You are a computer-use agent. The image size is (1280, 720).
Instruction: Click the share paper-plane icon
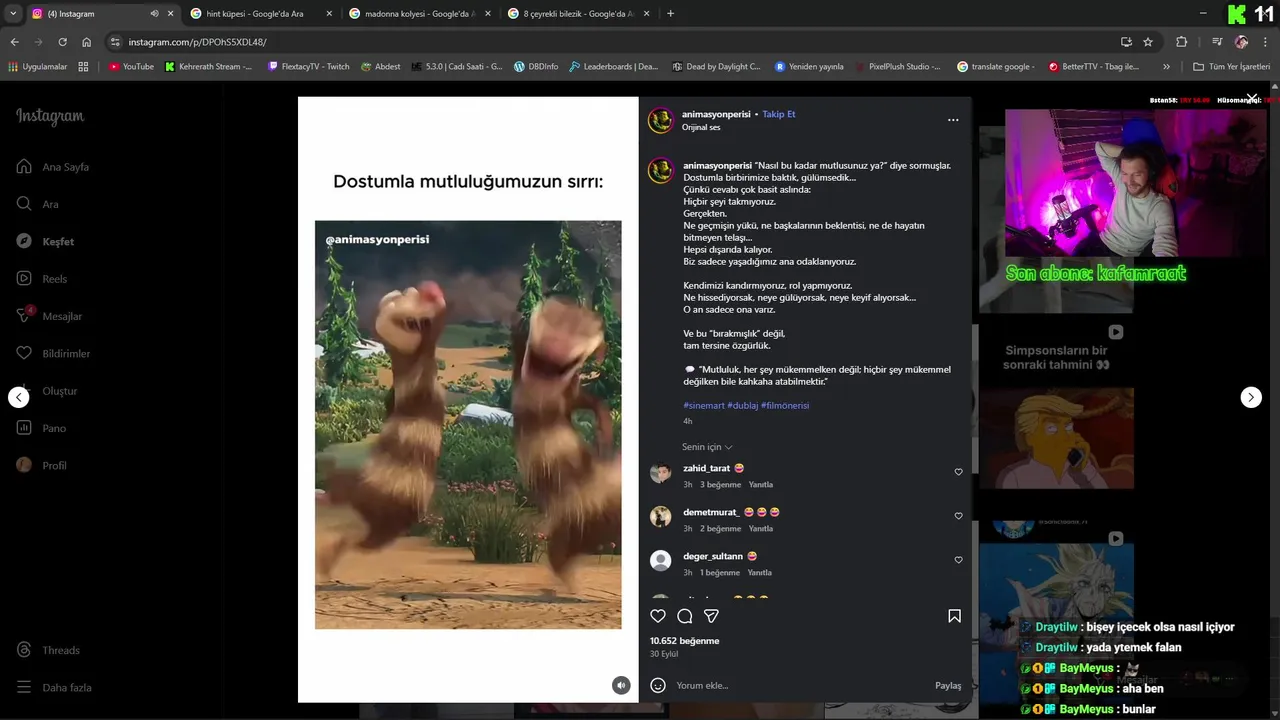pyautogui.click(x=711, y=616)
